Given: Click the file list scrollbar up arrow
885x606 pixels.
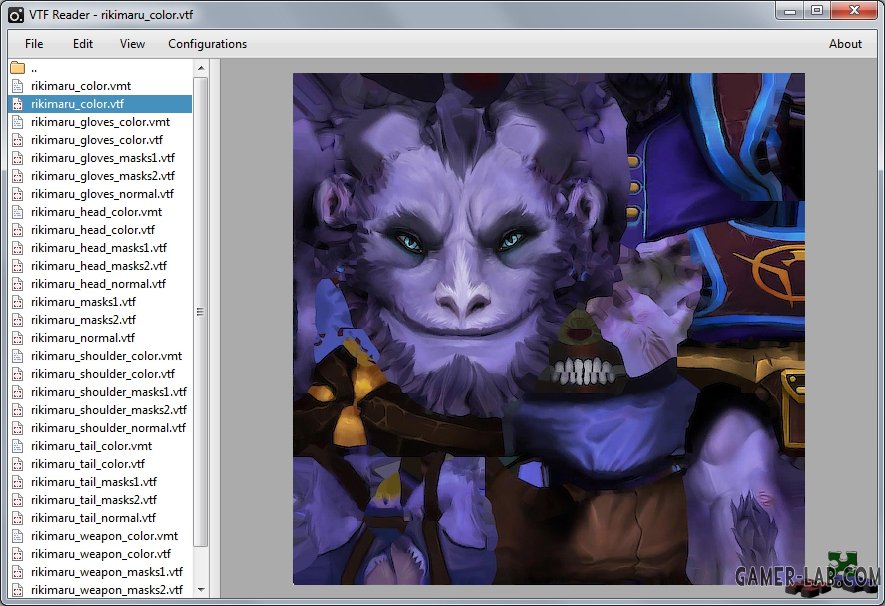Looking at the screenshot, I should [x=201, y=68].
